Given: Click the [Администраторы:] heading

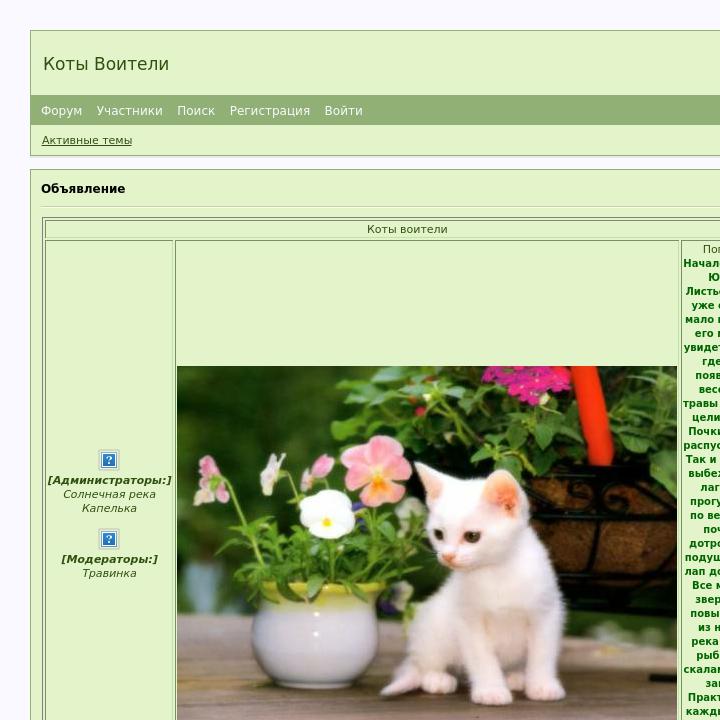Looking at the screenshot, I should pyautogui.click(x=109, y=480).
